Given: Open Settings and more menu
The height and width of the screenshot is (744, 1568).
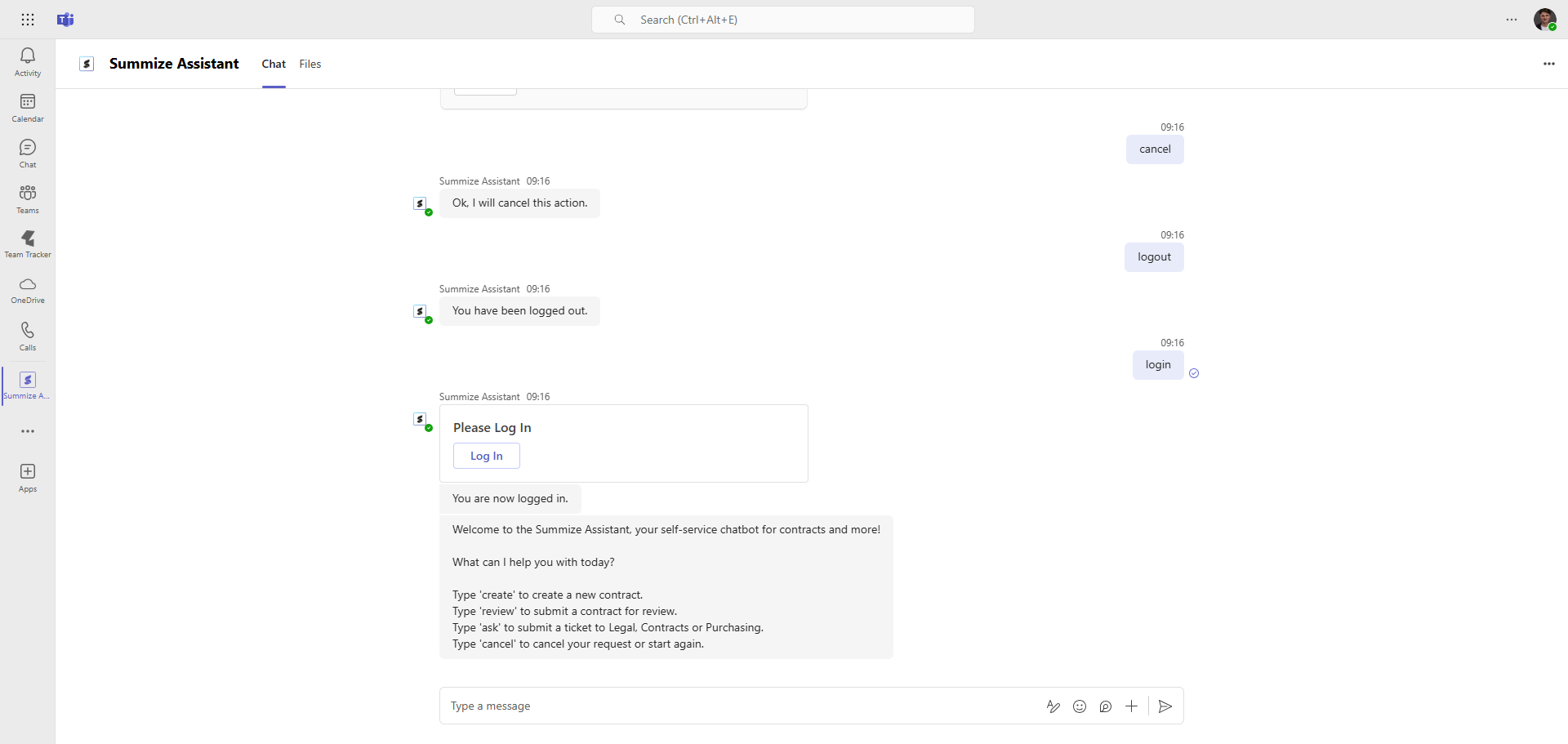Looking at the screenshot, I should [x=1512, y=20].
